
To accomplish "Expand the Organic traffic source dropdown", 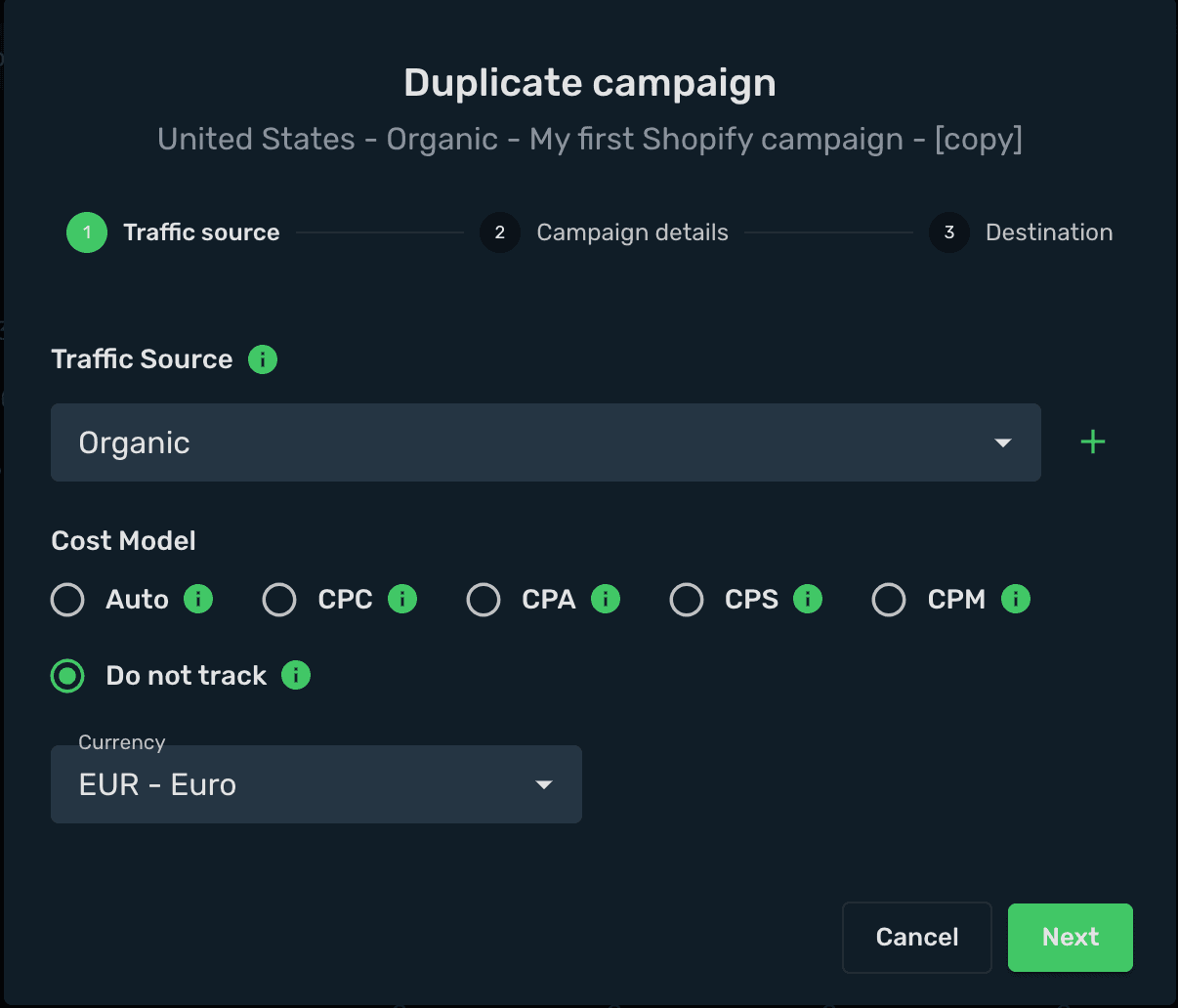I will click(546, 442).
